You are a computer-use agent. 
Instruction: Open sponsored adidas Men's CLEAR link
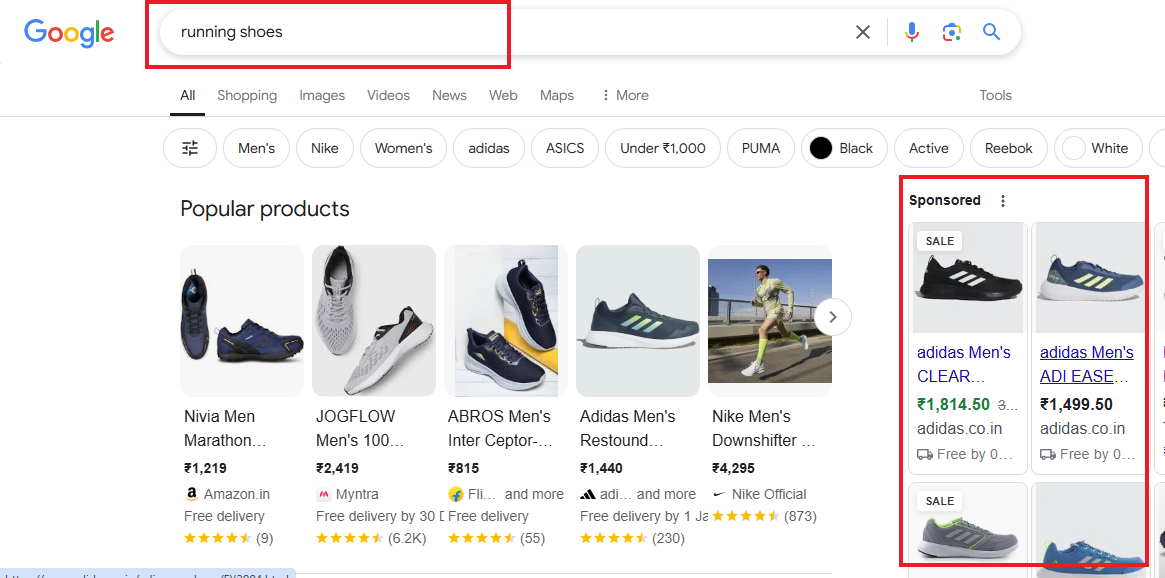pos(964,364)
